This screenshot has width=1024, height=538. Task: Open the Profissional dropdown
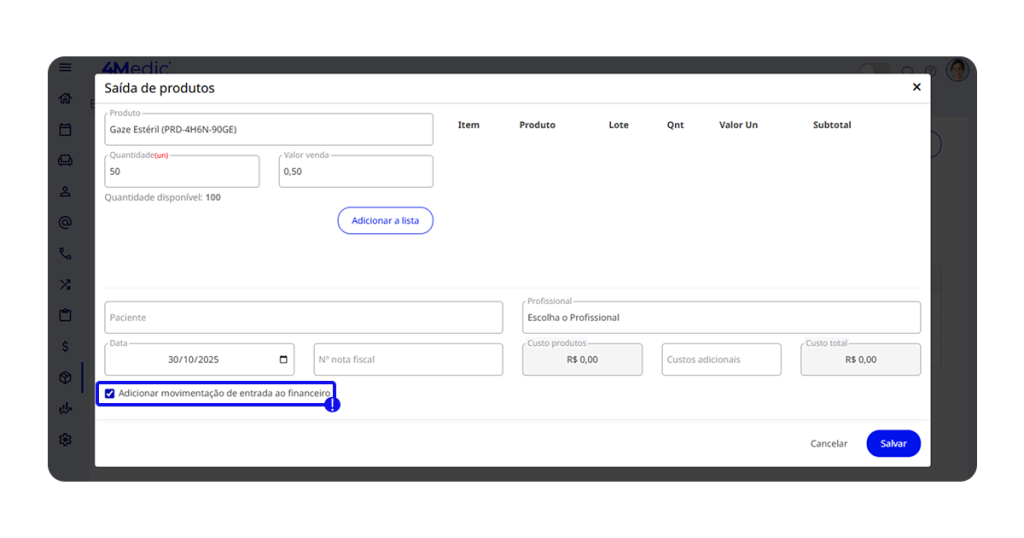point(720,318)
